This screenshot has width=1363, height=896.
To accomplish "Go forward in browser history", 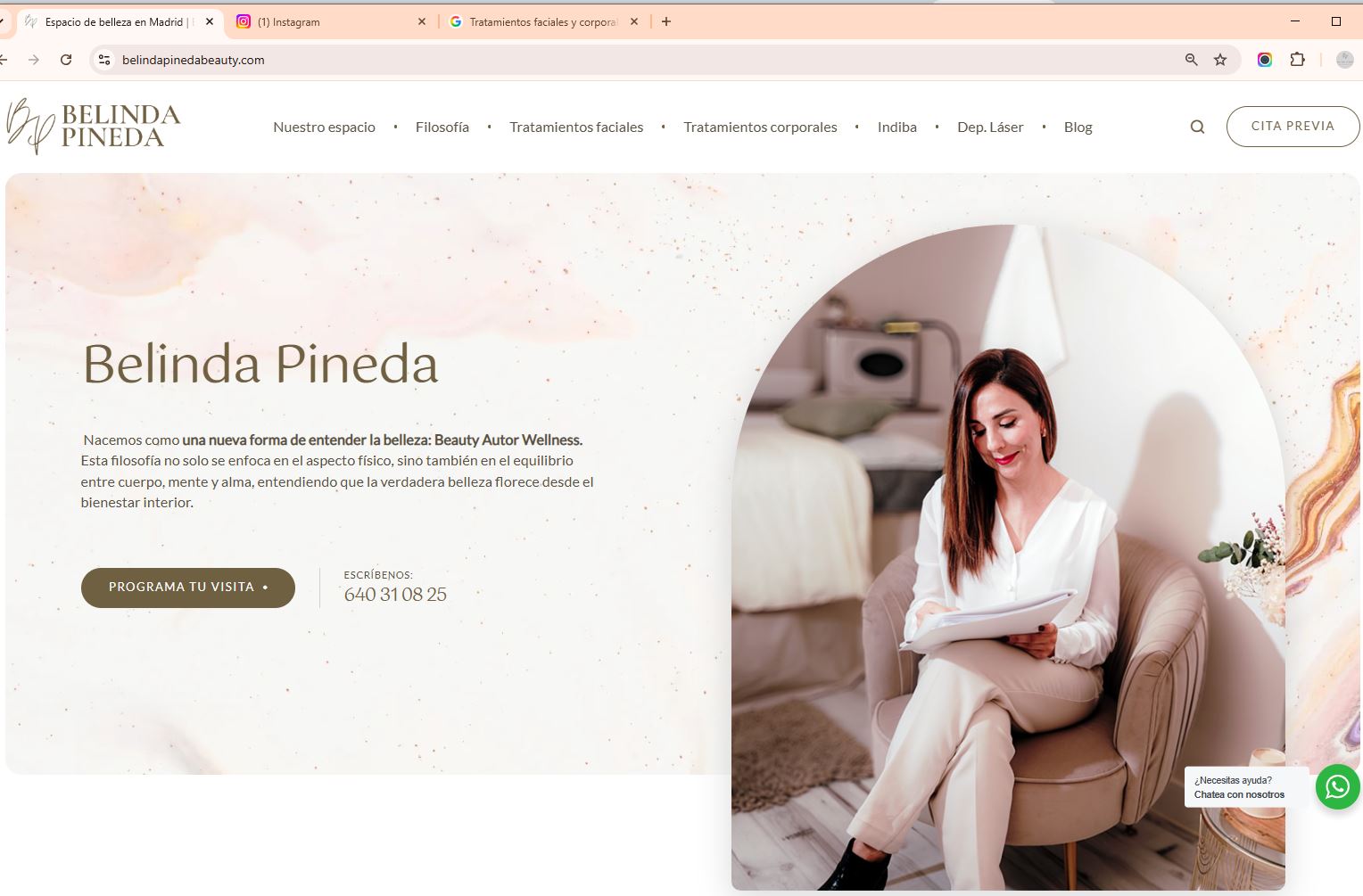I will 34,60.
